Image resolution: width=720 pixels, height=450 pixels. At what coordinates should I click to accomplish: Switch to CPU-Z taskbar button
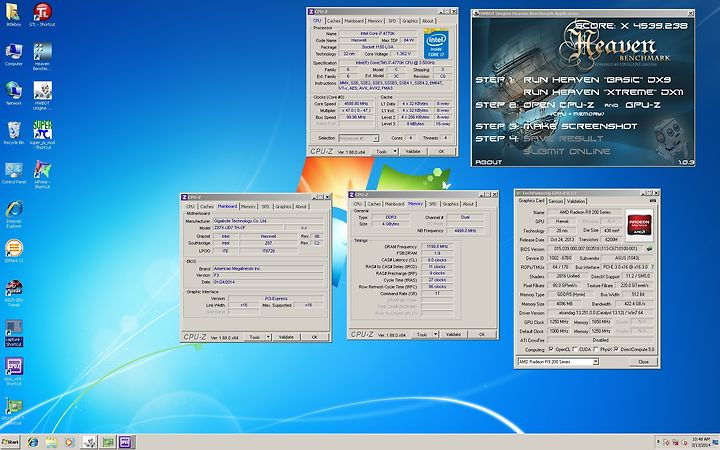pos(126,442)
